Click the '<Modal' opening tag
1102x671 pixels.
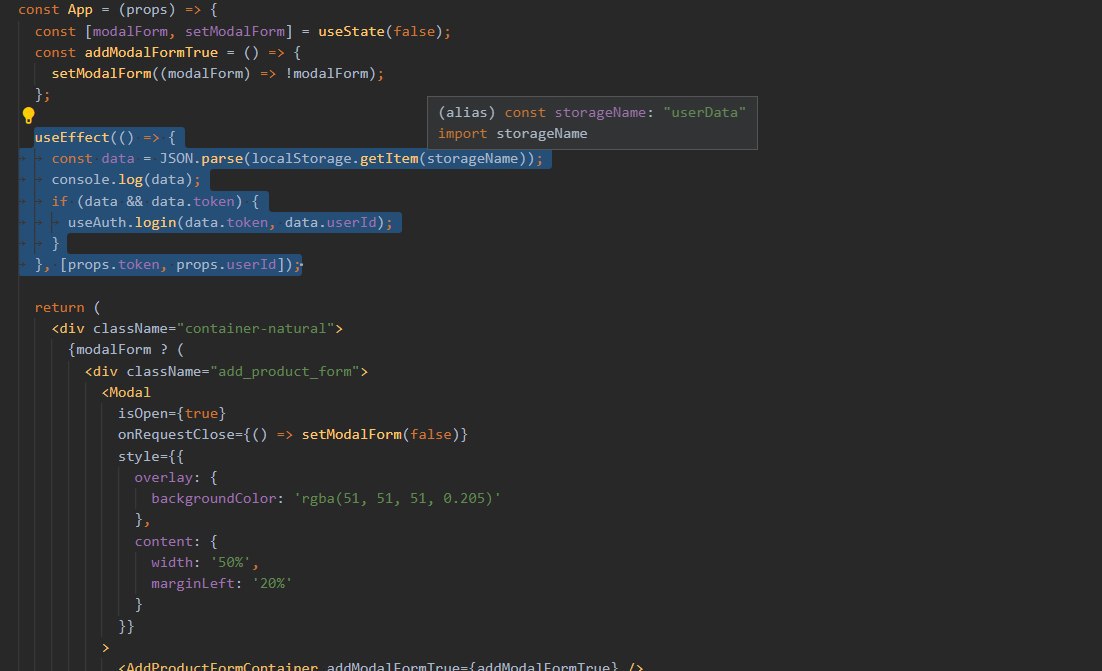pyautogui.click(x=126, y=392)
